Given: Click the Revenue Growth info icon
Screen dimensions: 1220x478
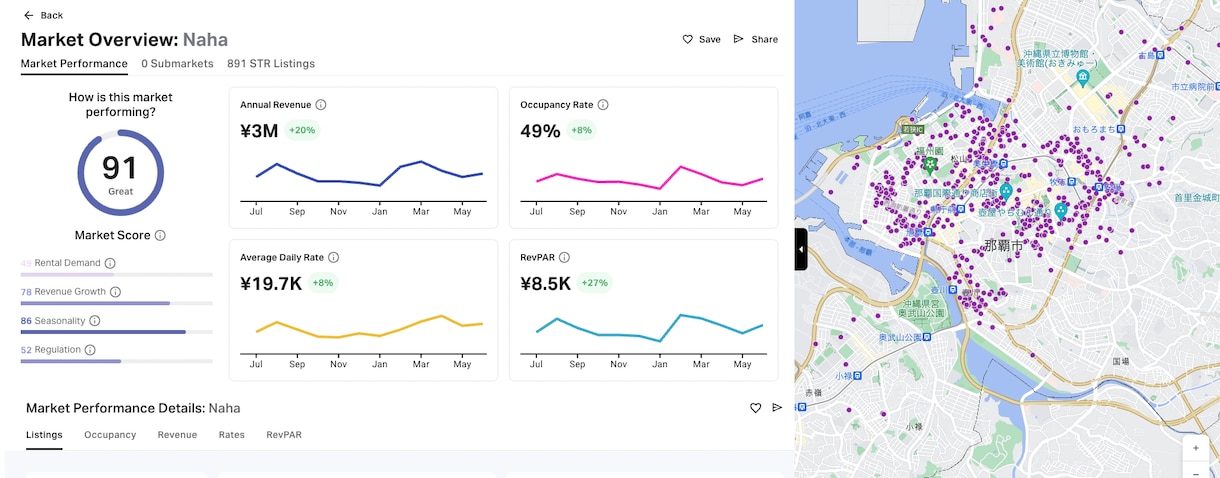Looking at the screenshot, I should 115,292.
